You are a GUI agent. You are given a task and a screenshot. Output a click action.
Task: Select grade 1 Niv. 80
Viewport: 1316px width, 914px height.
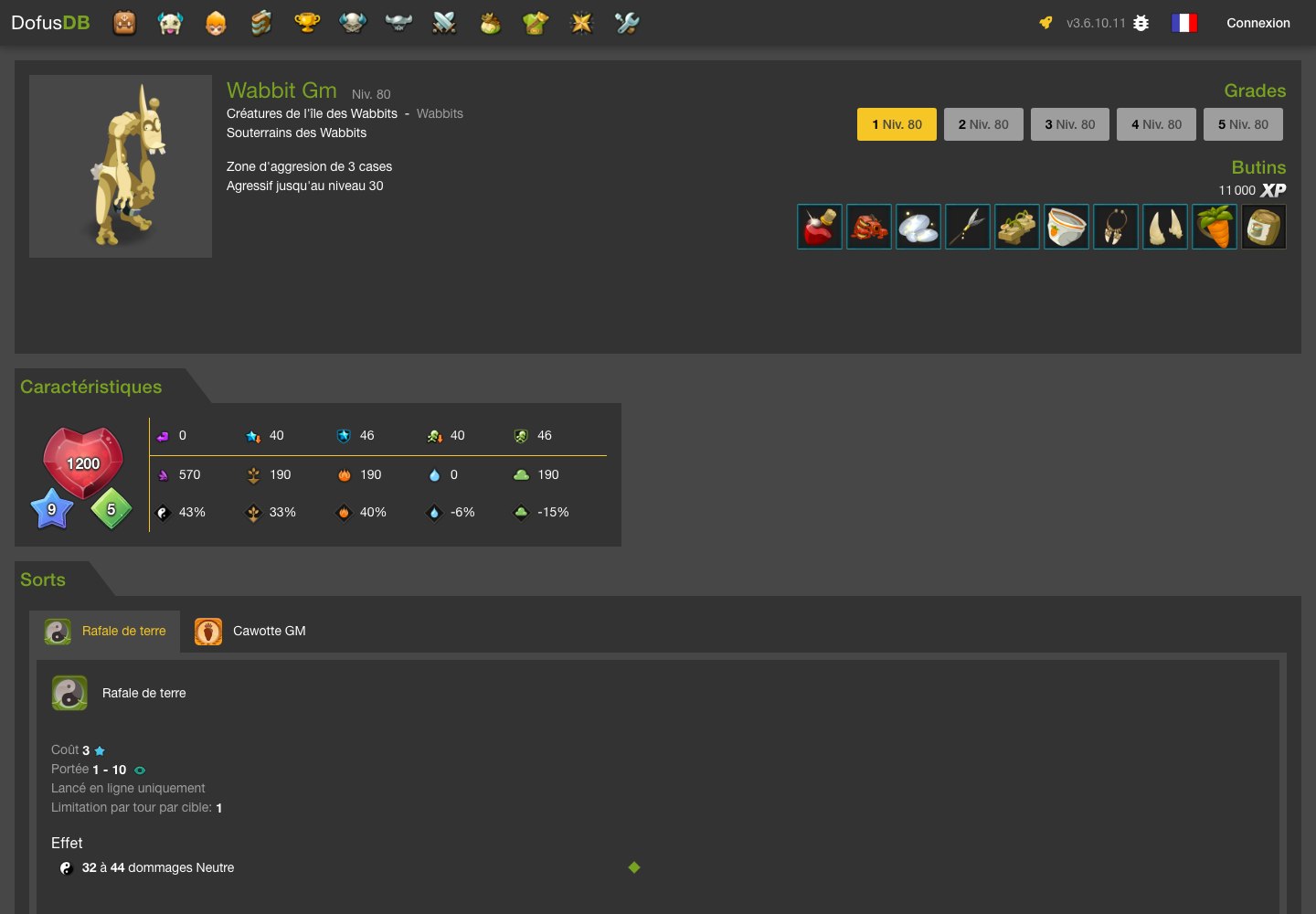click(x=897, y=124)
